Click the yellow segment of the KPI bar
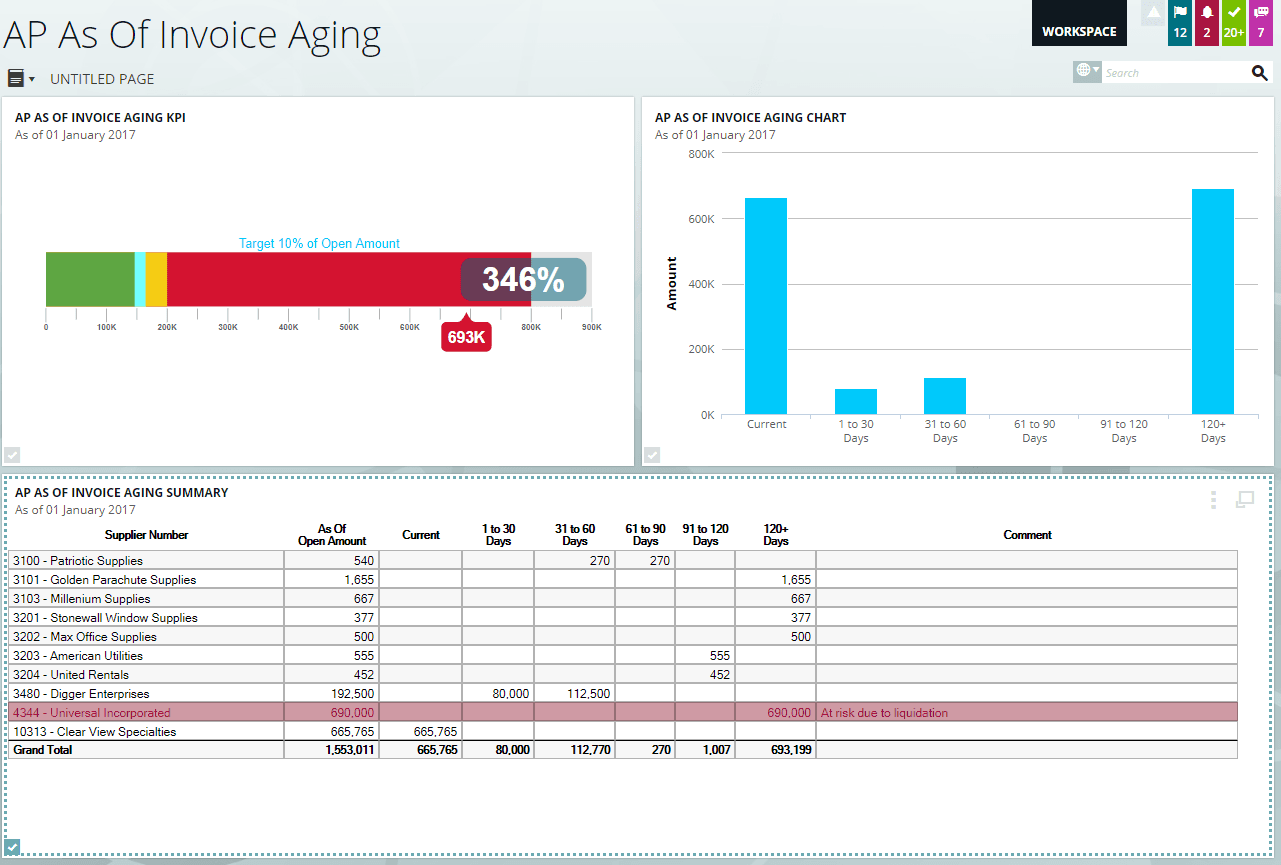The image size is (1281, 865). pyautogui.click(x=156, y=279)
